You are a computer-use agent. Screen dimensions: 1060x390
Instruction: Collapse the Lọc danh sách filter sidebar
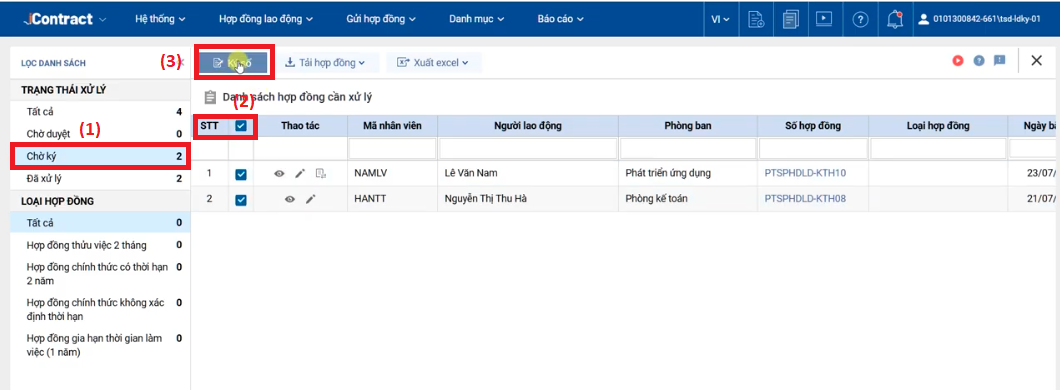click(x=181, y=63)
